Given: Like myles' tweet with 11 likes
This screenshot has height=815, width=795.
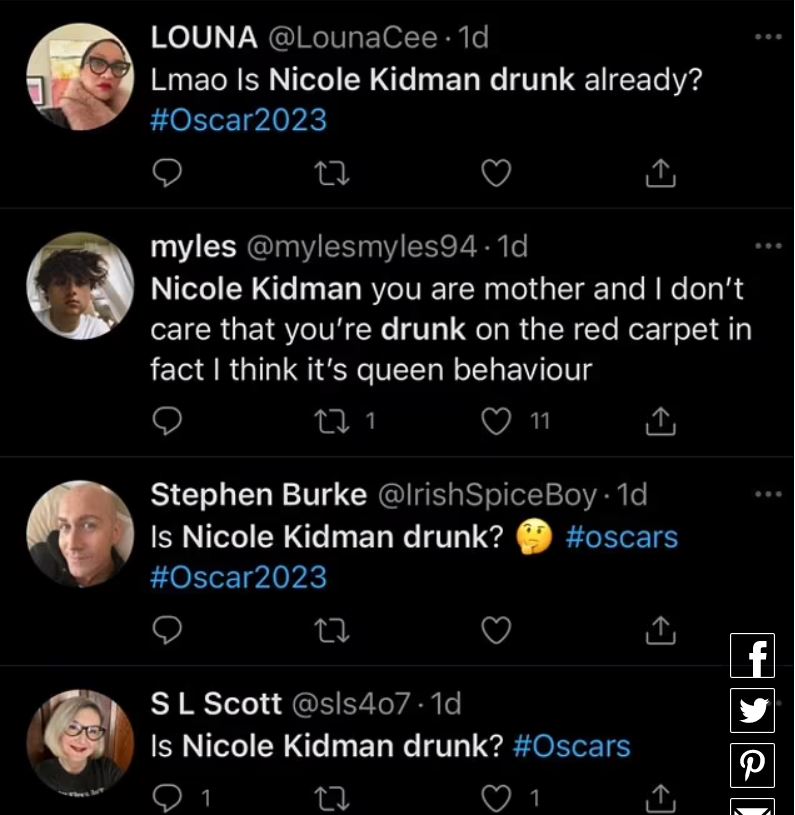Looking at the screenshot, I should 496,422.
